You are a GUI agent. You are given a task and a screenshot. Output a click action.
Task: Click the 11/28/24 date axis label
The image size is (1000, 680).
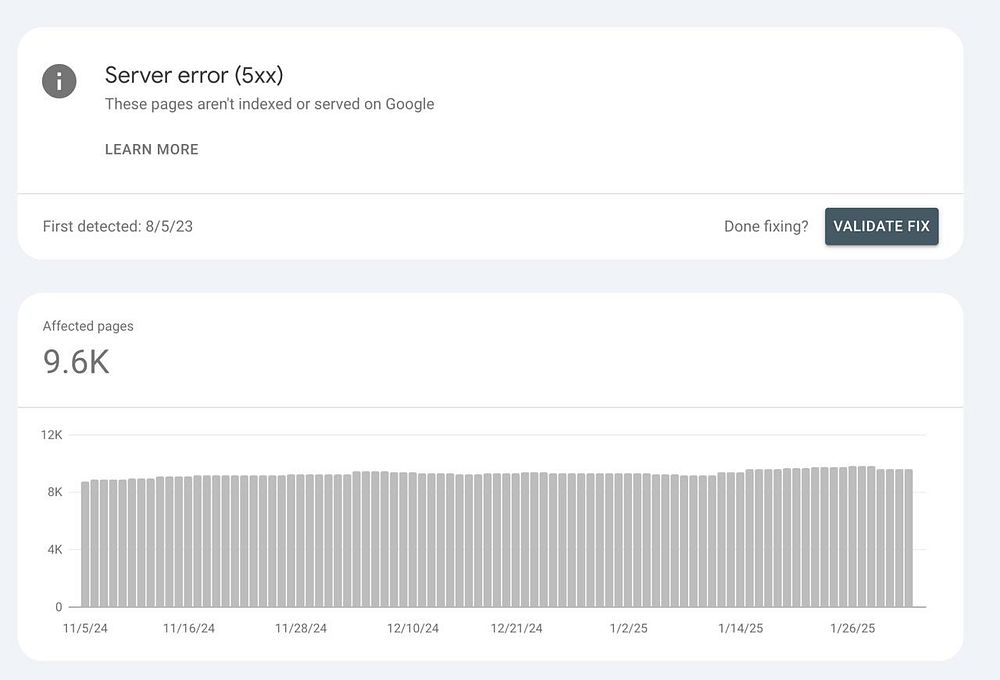[301, 628]
